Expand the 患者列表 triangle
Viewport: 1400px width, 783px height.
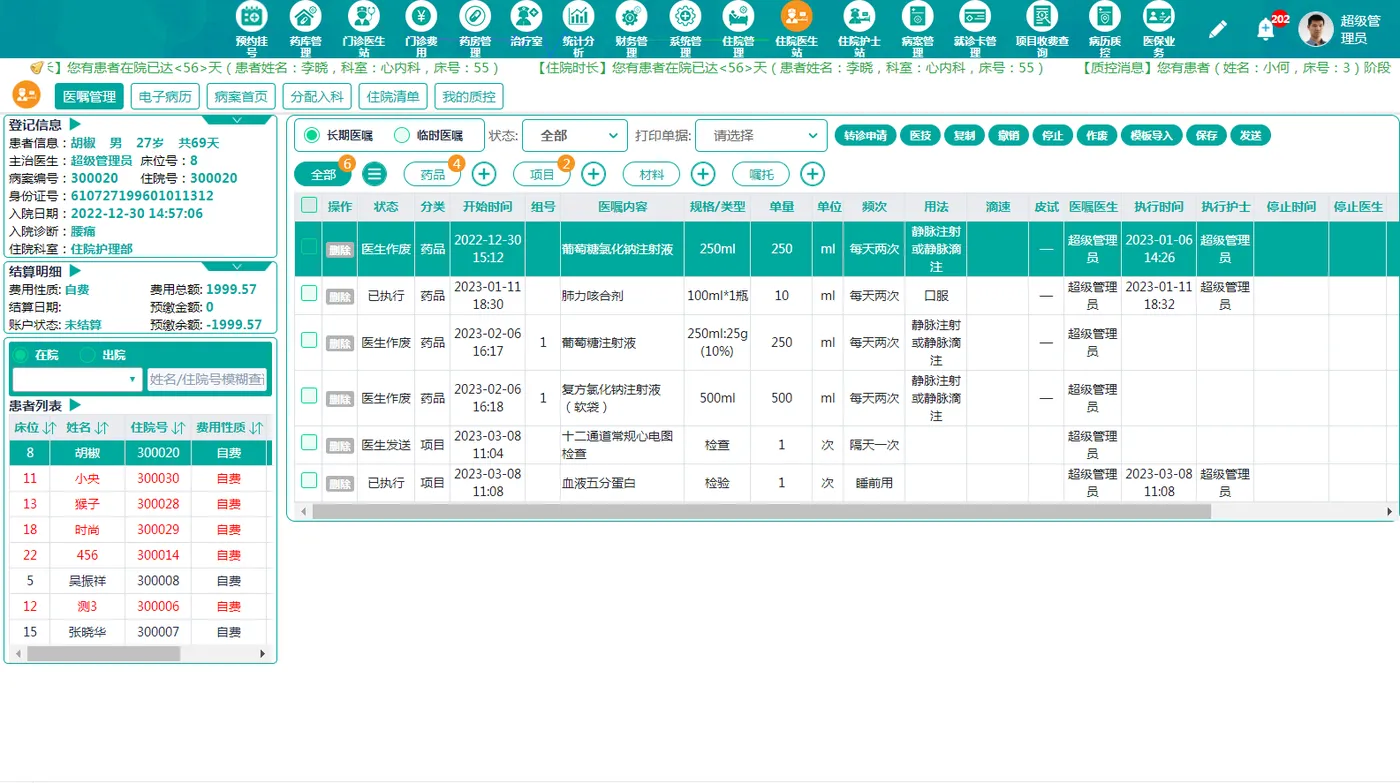[75, 405]
